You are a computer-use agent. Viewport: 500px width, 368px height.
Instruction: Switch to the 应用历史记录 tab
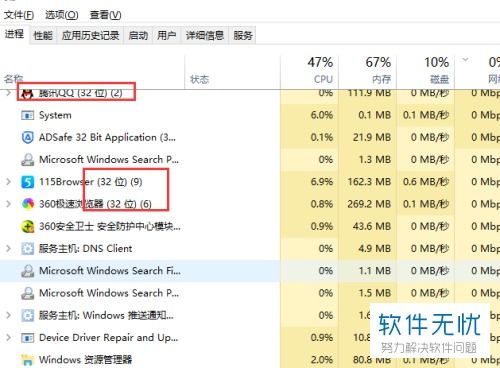pyautogui.click(x=90, y=35)
